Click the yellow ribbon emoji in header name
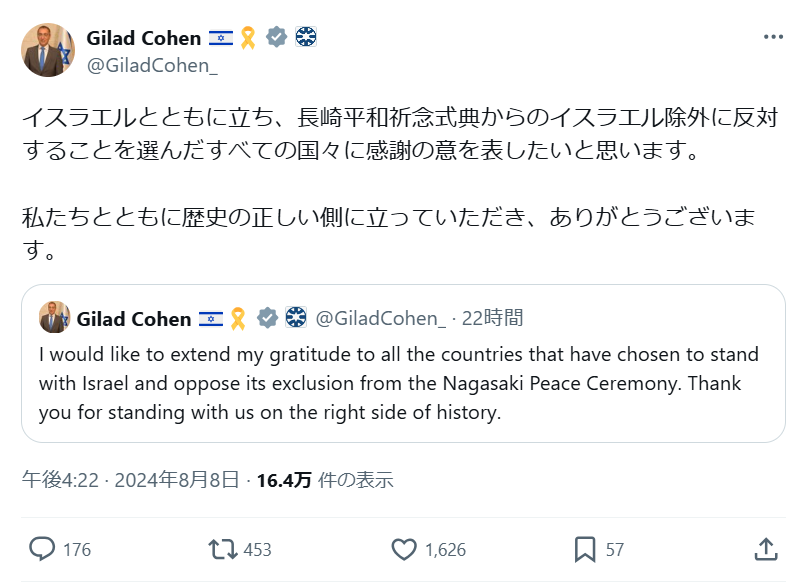This screenshot has width=804, height=587. [x=247, y=38]
